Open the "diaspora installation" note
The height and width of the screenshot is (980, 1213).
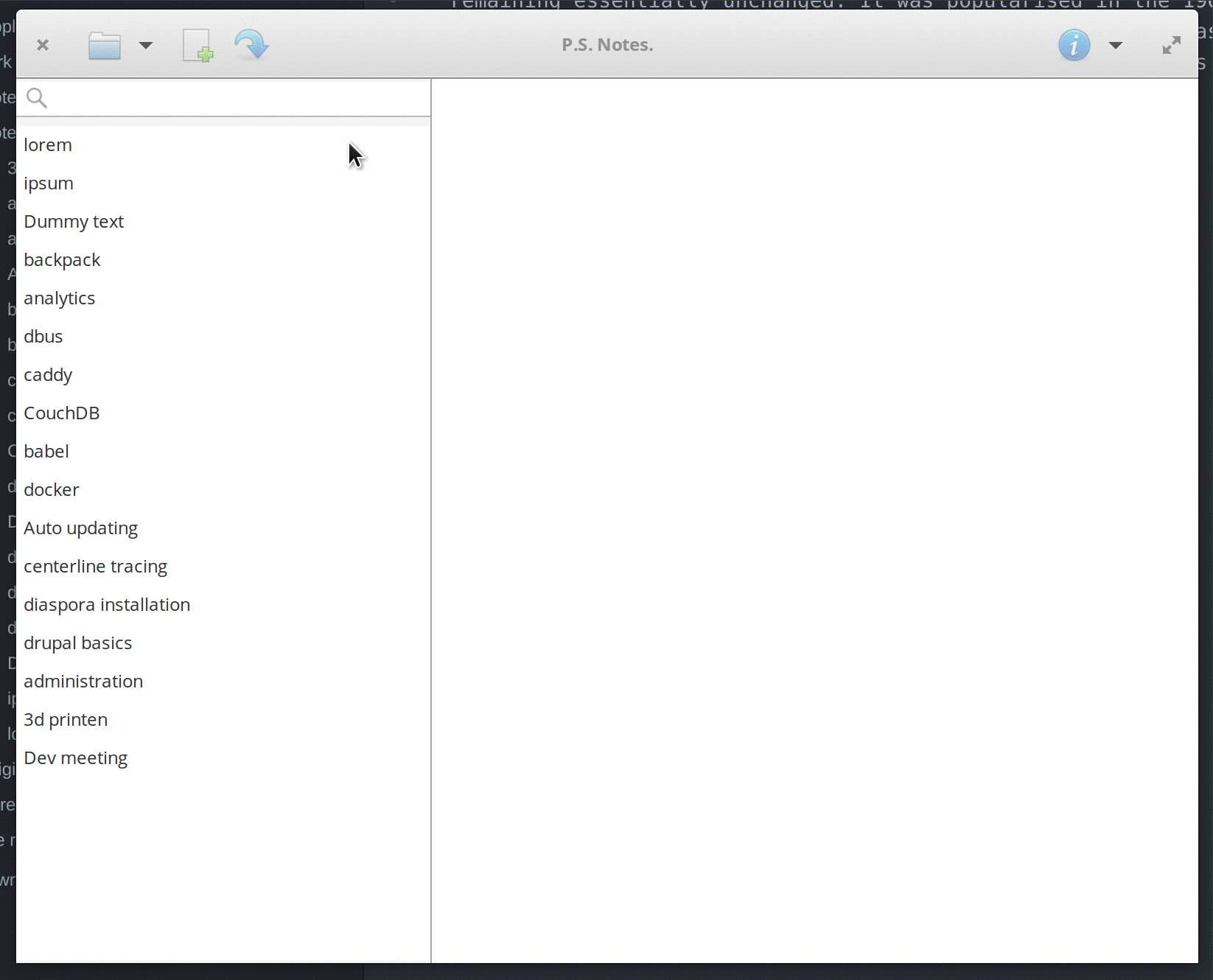[107, 604]
